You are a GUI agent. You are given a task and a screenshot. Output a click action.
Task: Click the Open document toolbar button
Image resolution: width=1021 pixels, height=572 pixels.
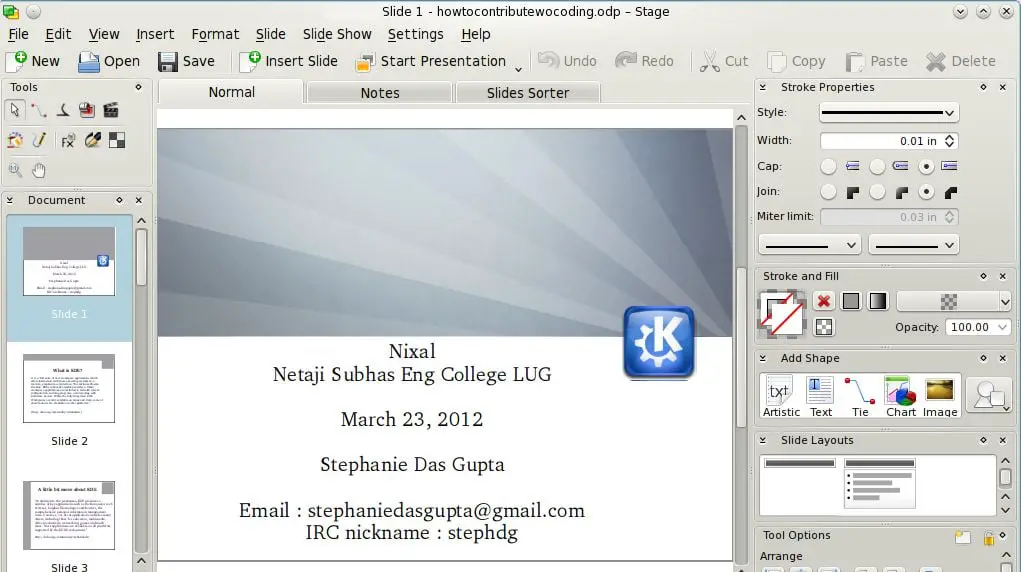coord(109,61)
